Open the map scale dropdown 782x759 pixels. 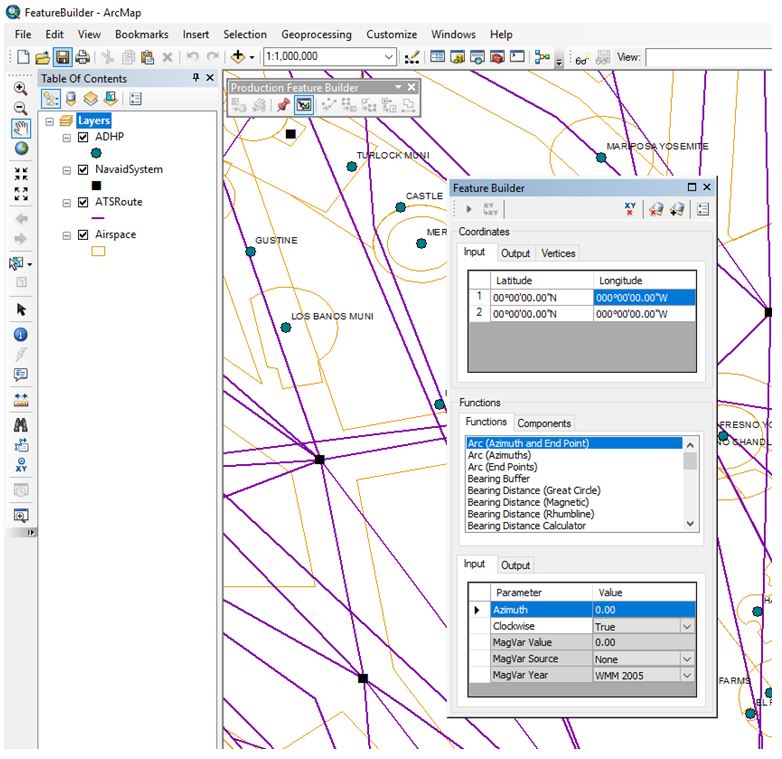pyautogui.click(x=389, y=58)
